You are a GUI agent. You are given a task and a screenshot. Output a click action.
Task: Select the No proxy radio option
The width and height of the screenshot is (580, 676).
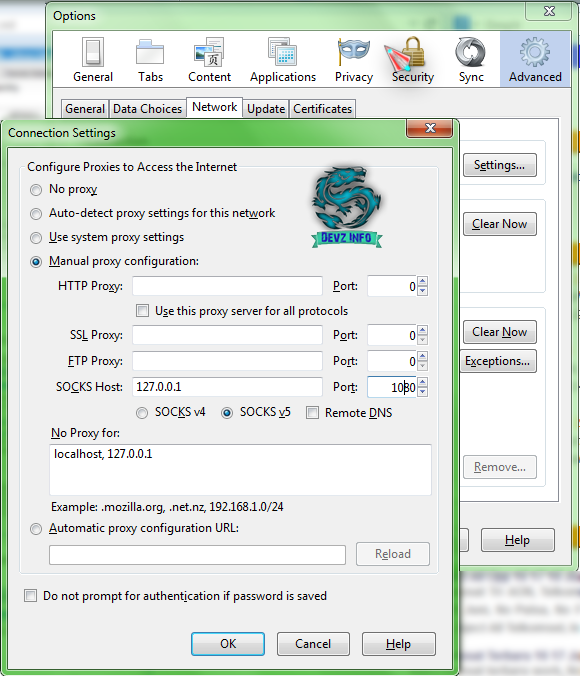(x=36, y=190)
